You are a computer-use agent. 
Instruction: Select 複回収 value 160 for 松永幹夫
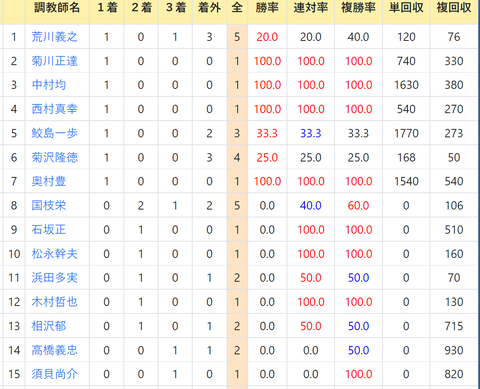click(454, 254)
